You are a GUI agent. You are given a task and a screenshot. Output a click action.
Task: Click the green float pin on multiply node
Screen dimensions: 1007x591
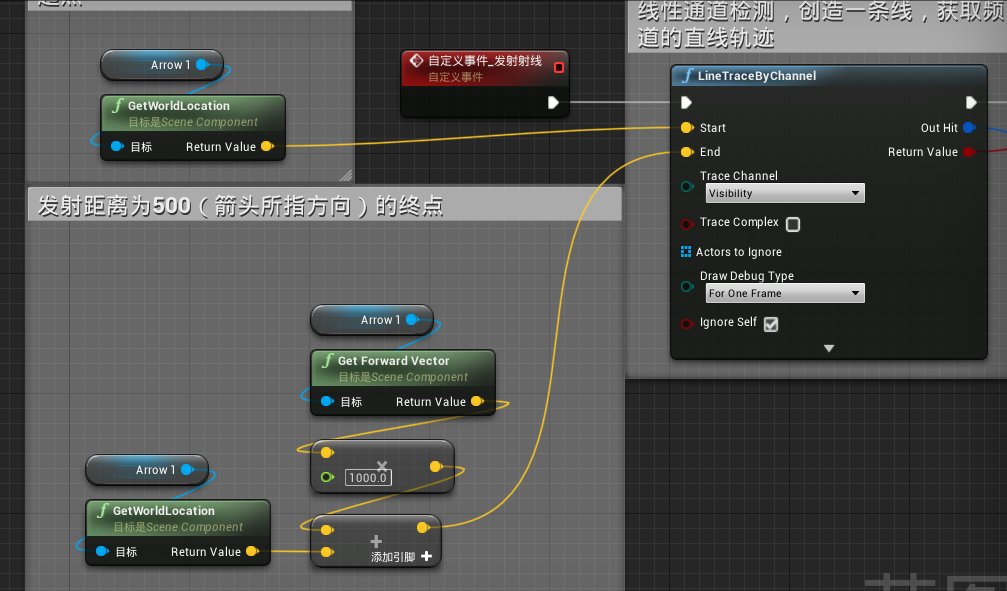coord(327,477)
